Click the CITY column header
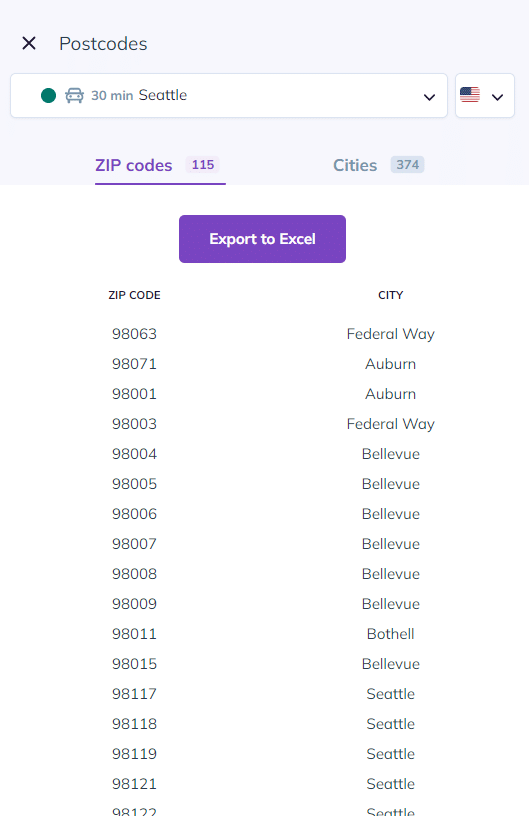The height and width of the screenshot is (816, 529). 391,295
